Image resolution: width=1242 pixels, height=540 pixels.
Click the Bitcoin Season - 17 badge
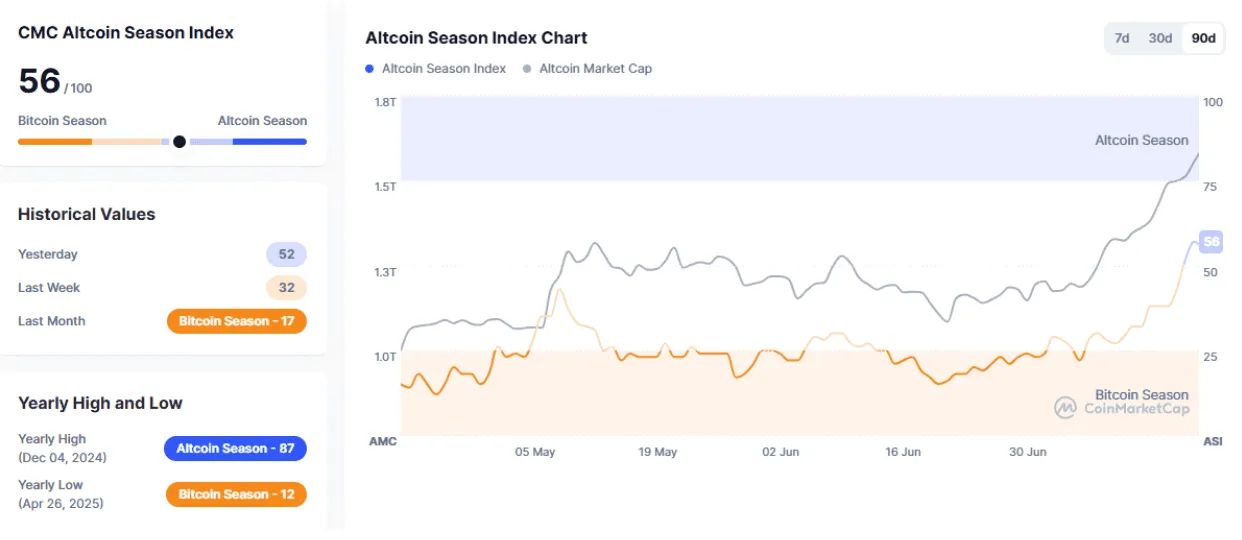point(237,321)
